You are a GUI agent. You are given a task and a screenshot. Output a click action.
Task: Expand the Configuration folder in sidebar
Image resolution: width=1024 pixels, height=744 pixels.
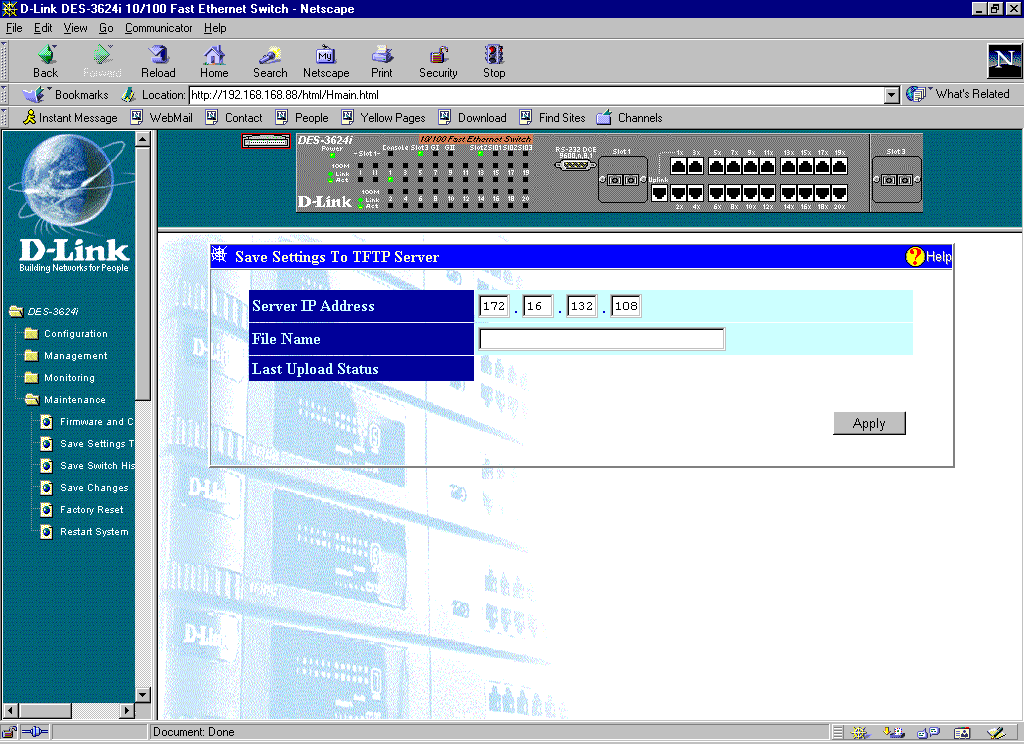click(x=32, y=334)
